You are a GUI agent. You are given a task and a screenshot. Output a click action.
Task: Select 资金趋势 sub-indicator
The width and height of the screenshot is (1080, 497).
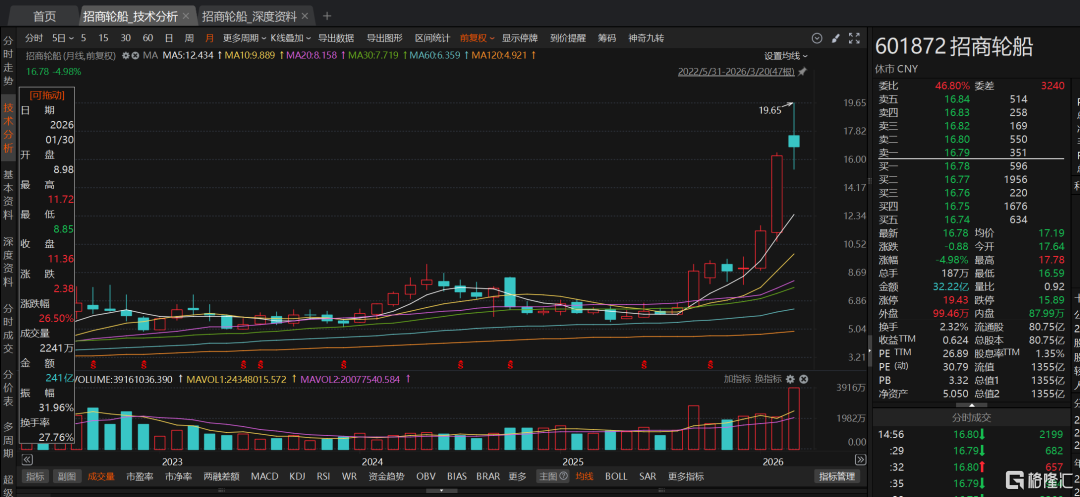[387, 476]
